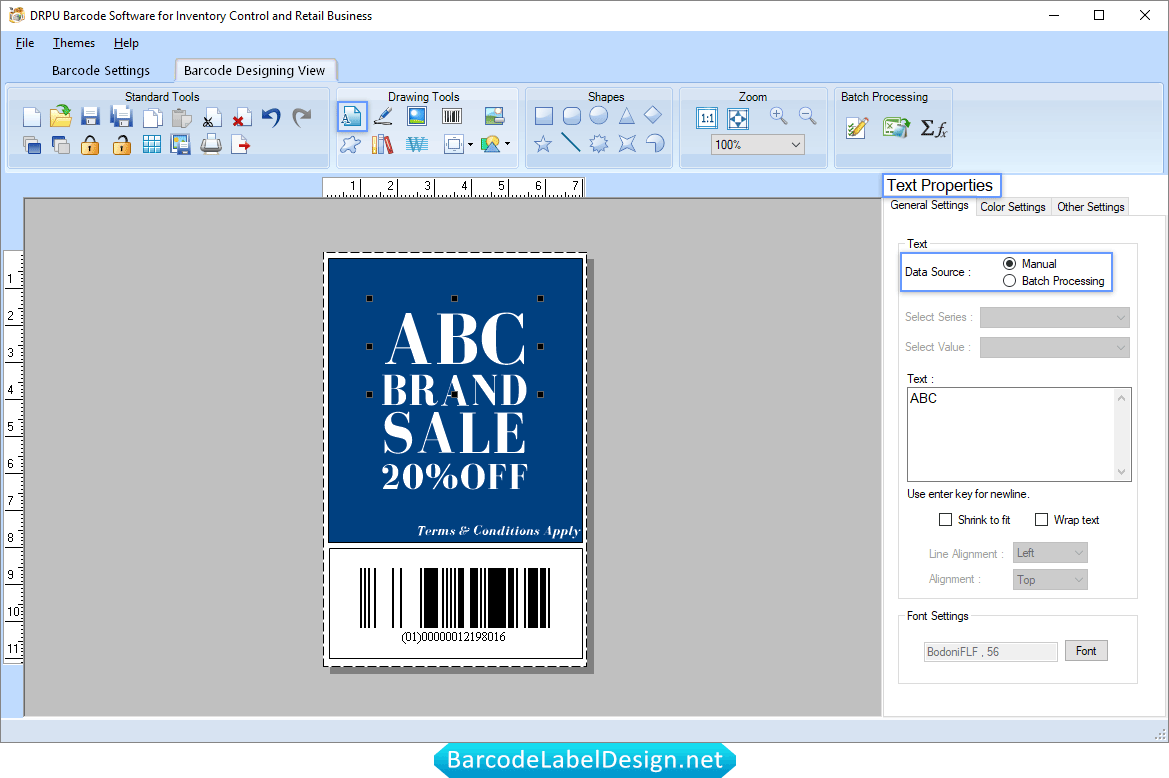Open the Alignment dropdown showing Top
Screen dimensions: 1169x778
1050,580
